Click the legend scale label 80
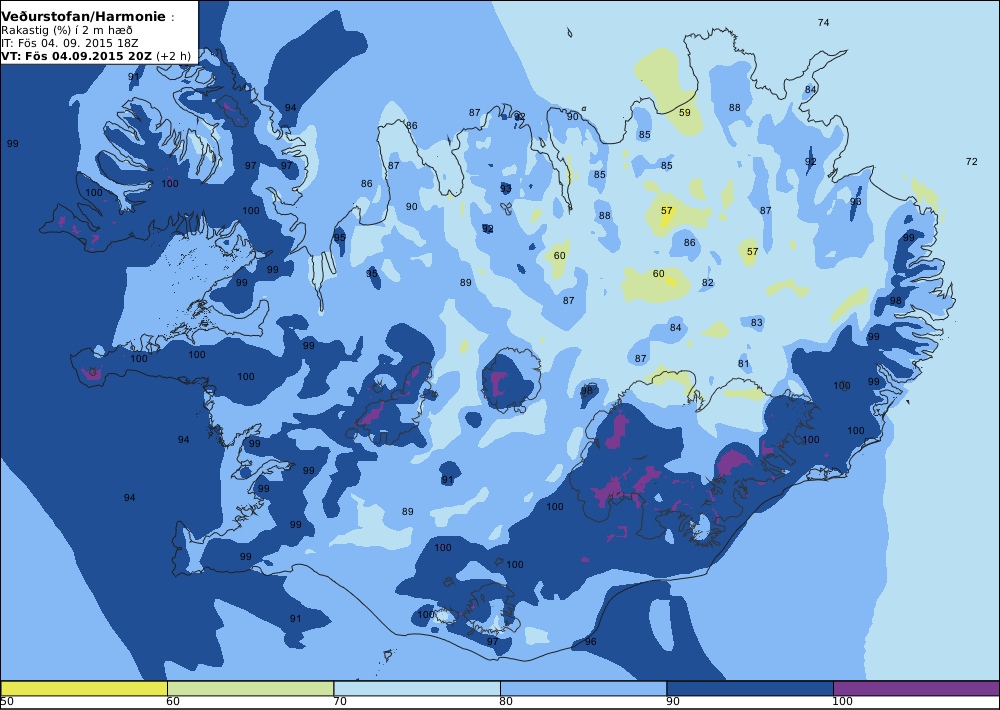This screenshot has width=1000, height=710. 506,702
